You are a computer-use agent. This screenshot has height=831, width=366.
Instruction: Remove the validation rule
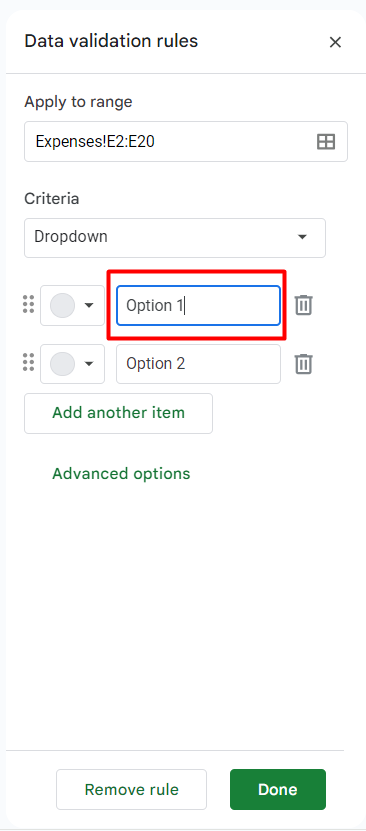pos(131,789)
